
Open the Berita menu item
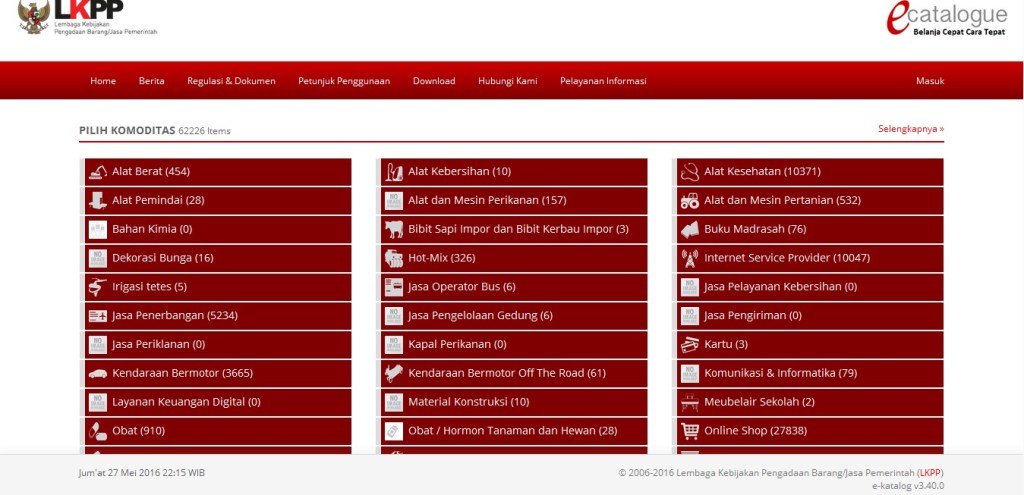[151, 81]
